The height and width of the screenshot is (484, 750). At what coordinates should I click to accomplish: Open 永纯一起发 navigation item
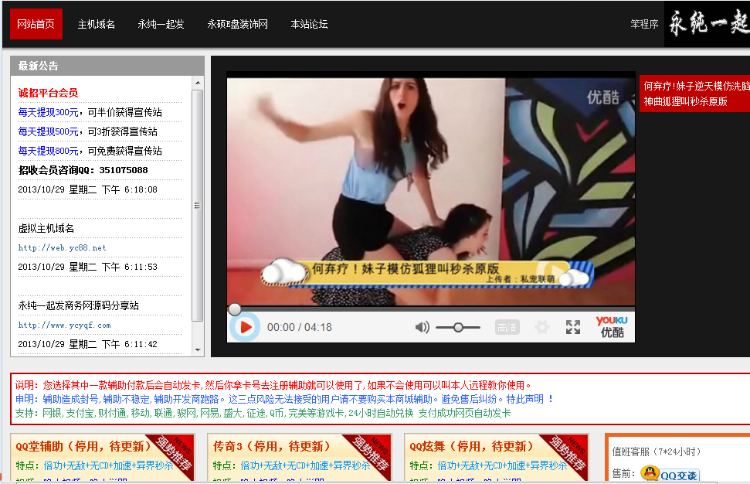coord(161,24)
